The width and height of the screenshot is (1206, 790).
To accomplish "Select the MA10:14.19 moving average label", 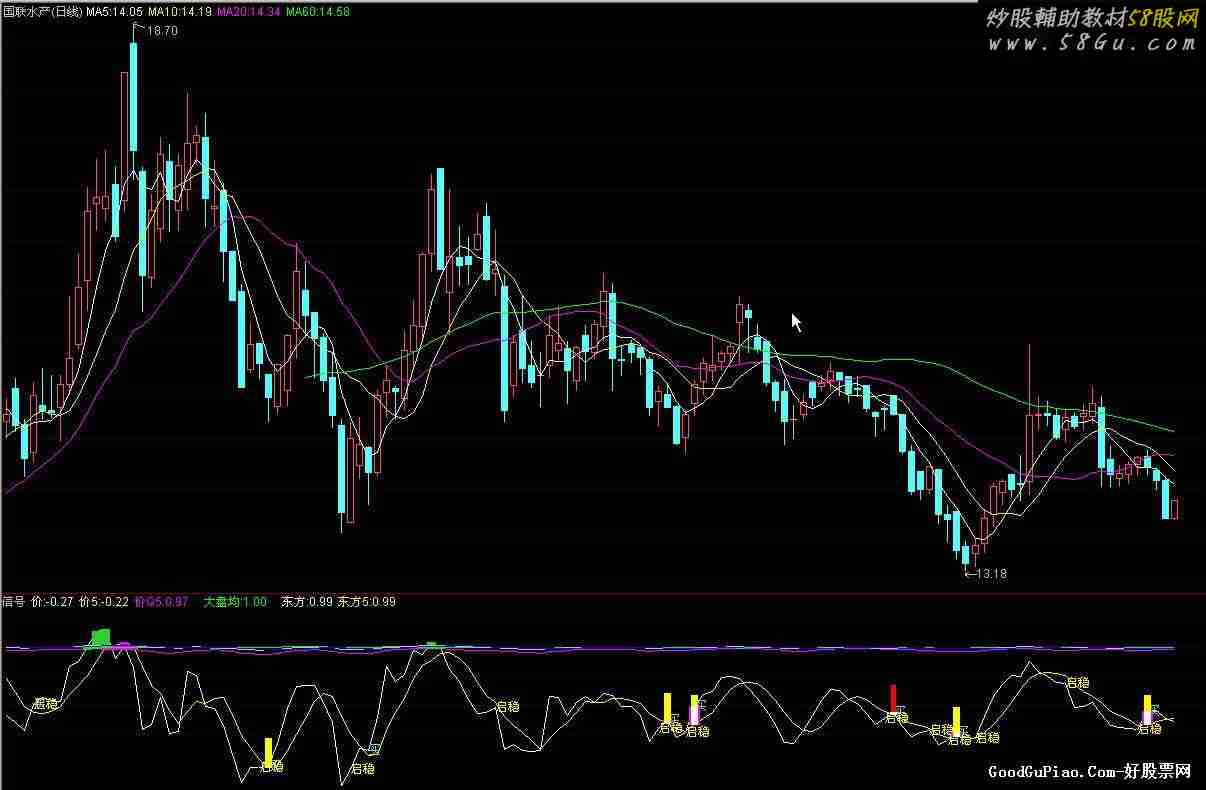I will (x=180, y=11).
